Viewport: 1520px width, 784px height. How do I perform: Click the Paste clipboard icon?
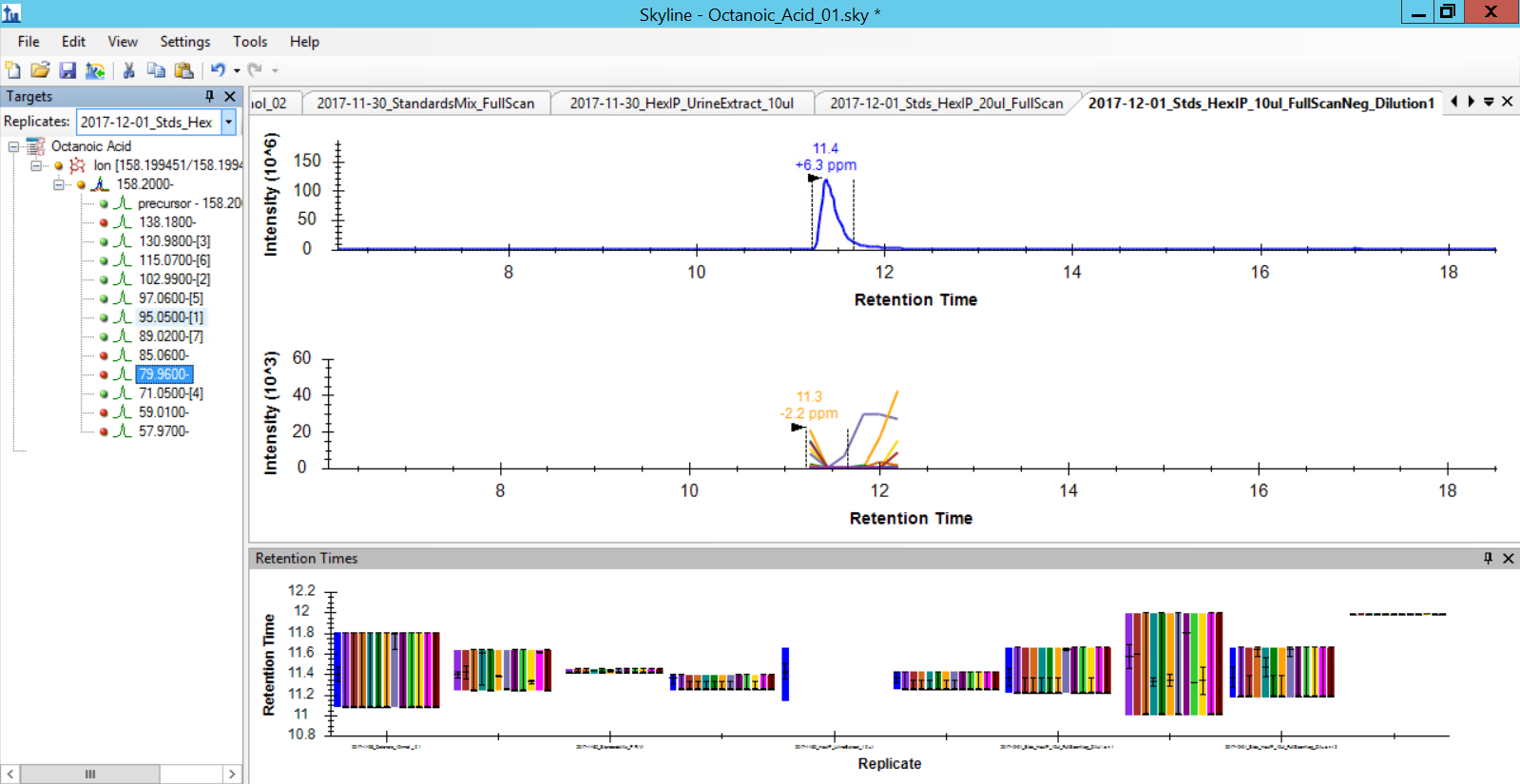[x=184, y=70]
